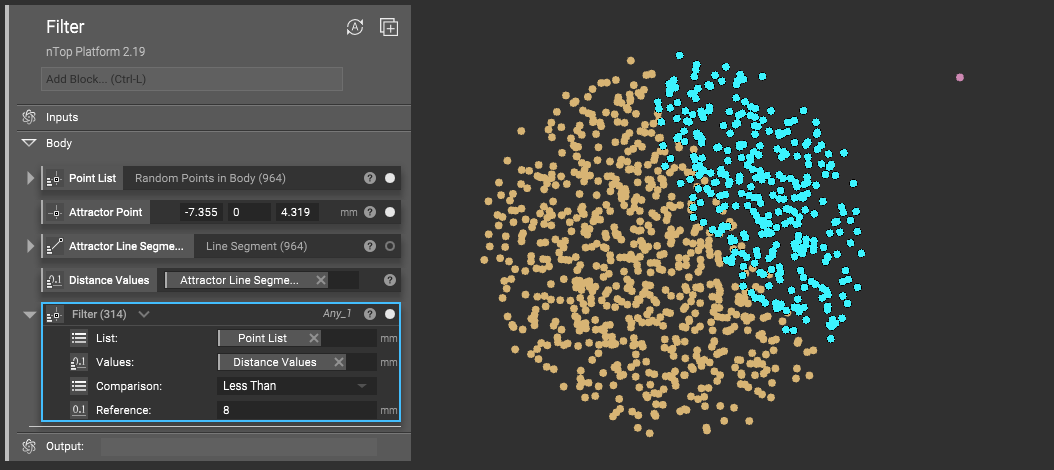Select the Point List block label
The height and width of the screenshot is (470, 1054).
point(92,178)
